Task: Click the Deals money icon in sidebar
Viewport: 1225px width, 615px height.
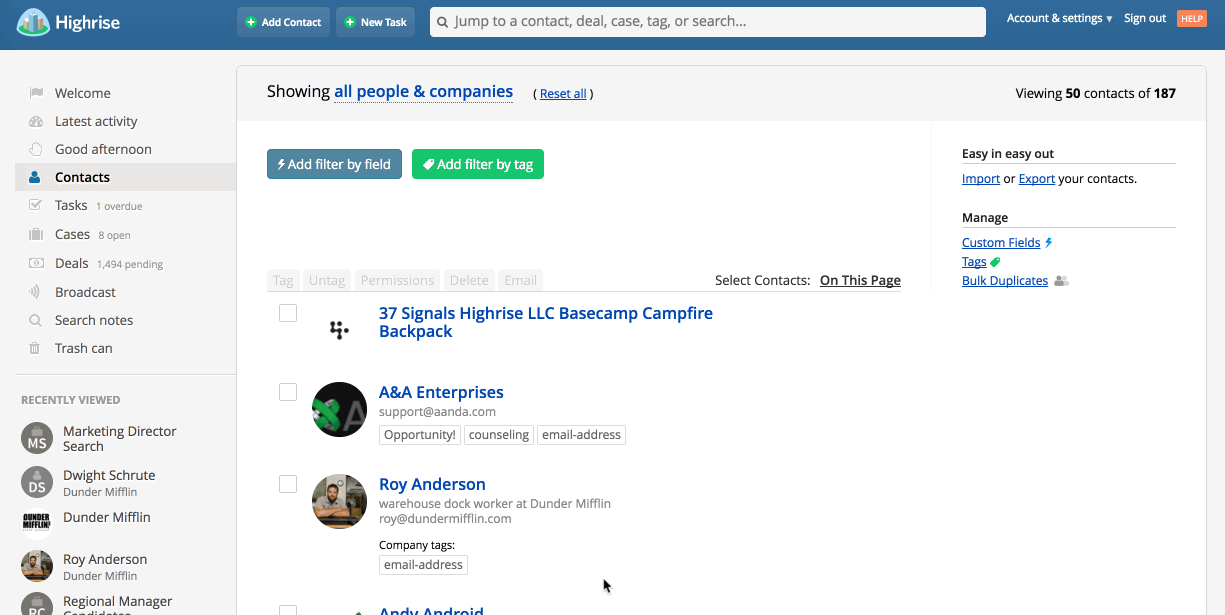Action: [36, 263]
